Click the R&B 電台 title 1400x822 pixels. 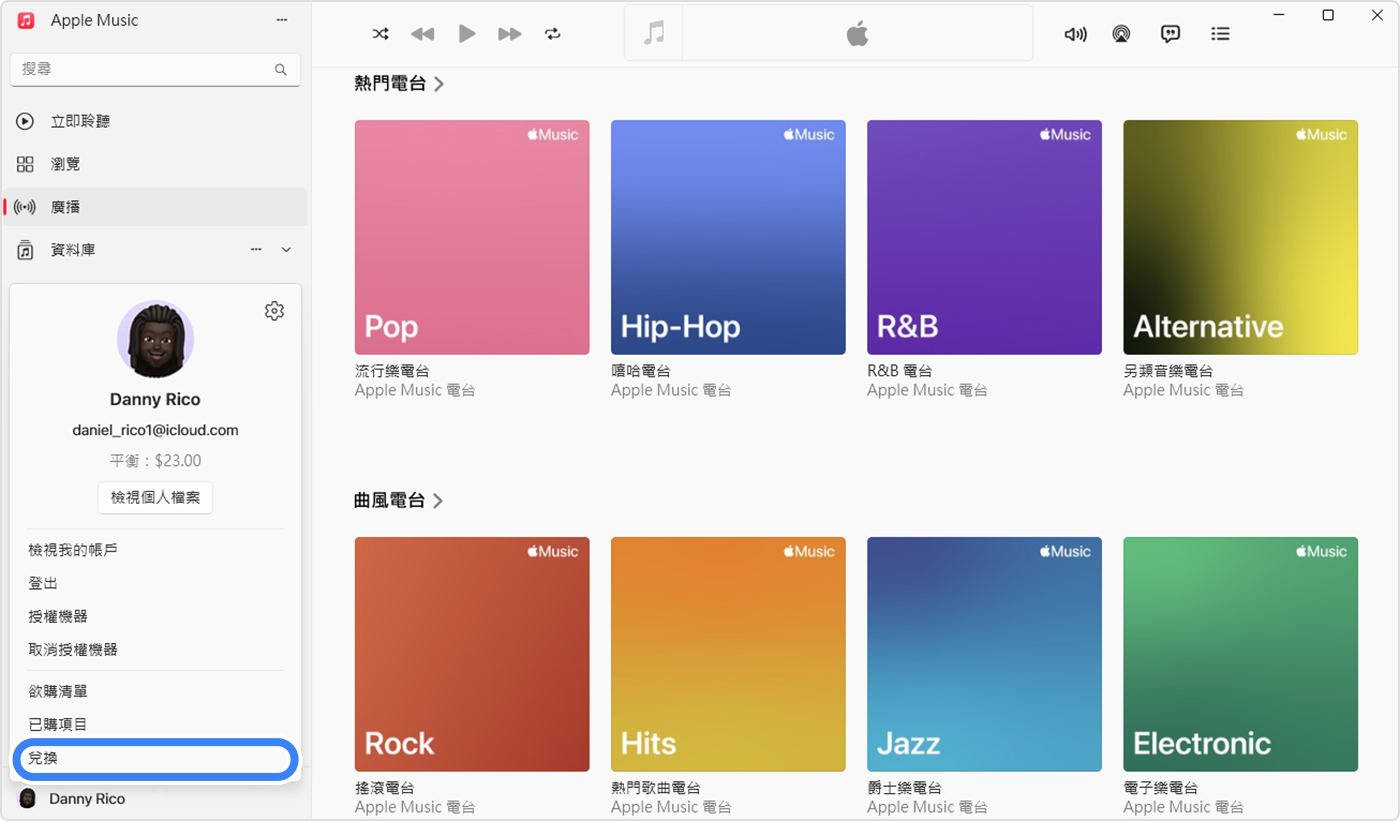coord(900,371)
